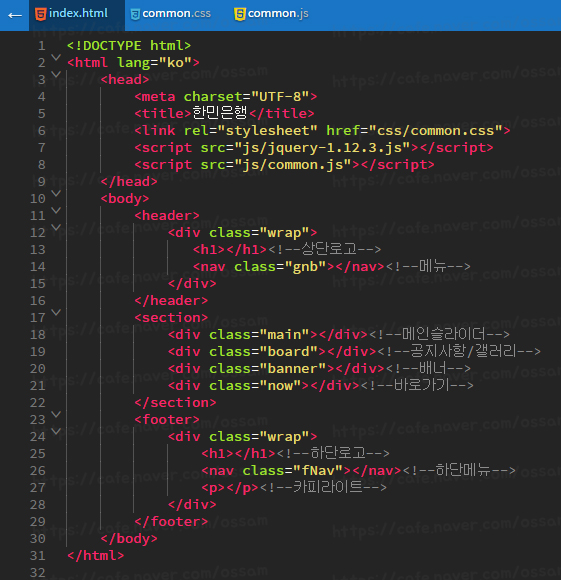Click the CSS3 icon on common.css tab
The image size is (561, 580).
135,14
